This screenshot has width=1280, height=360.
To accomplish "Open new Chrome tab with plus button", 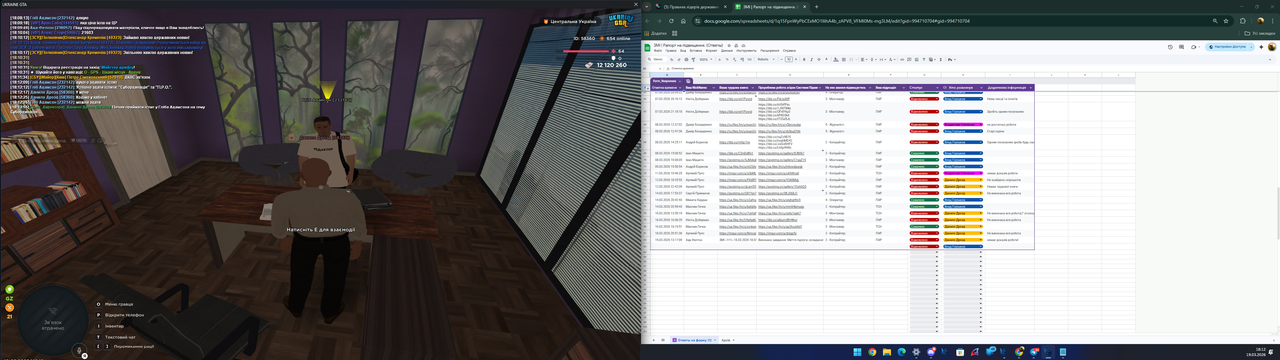I will (x=816, y=7).
